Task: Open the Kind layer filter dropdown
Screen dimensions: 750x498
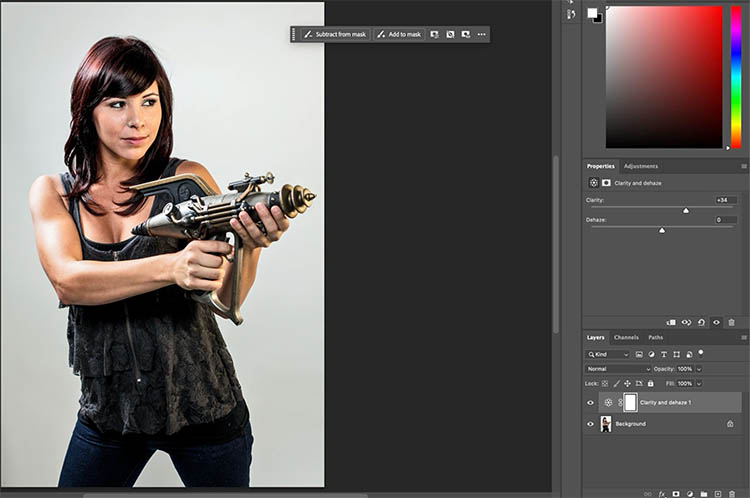Action: [x=608, y=354]
